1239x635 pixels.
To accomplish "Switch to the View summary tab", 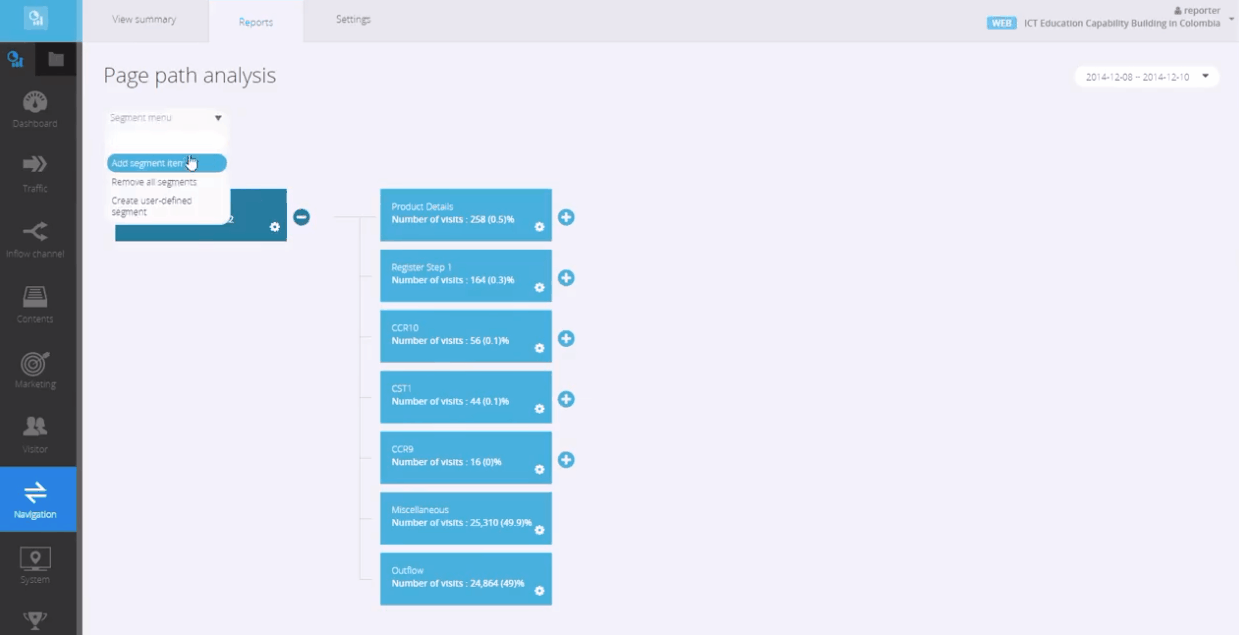I will click(x=144, y=20).
